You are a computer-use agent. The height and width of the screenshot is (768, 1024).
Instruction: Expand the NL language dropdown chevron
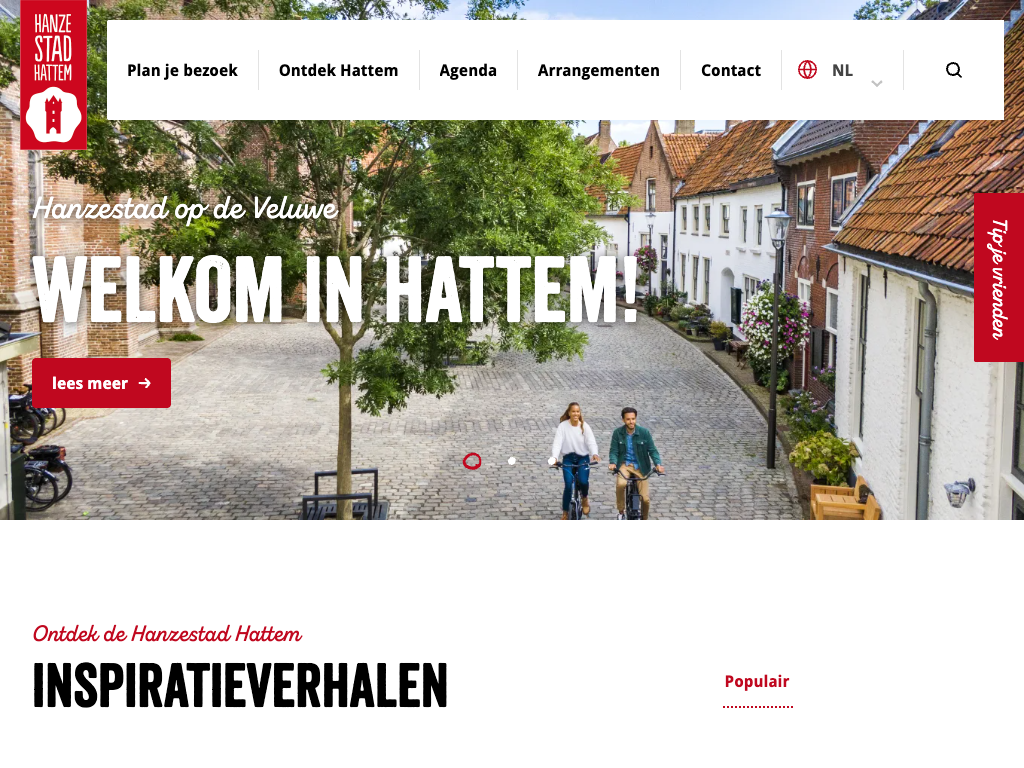pos(877,84)
